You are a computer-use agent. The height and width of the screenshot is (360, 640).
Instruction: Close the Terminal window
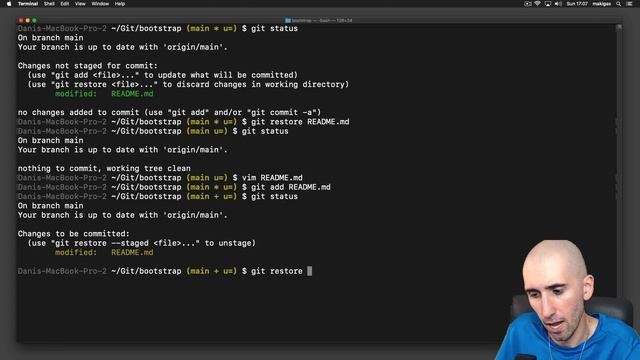(x=21, y=20)
